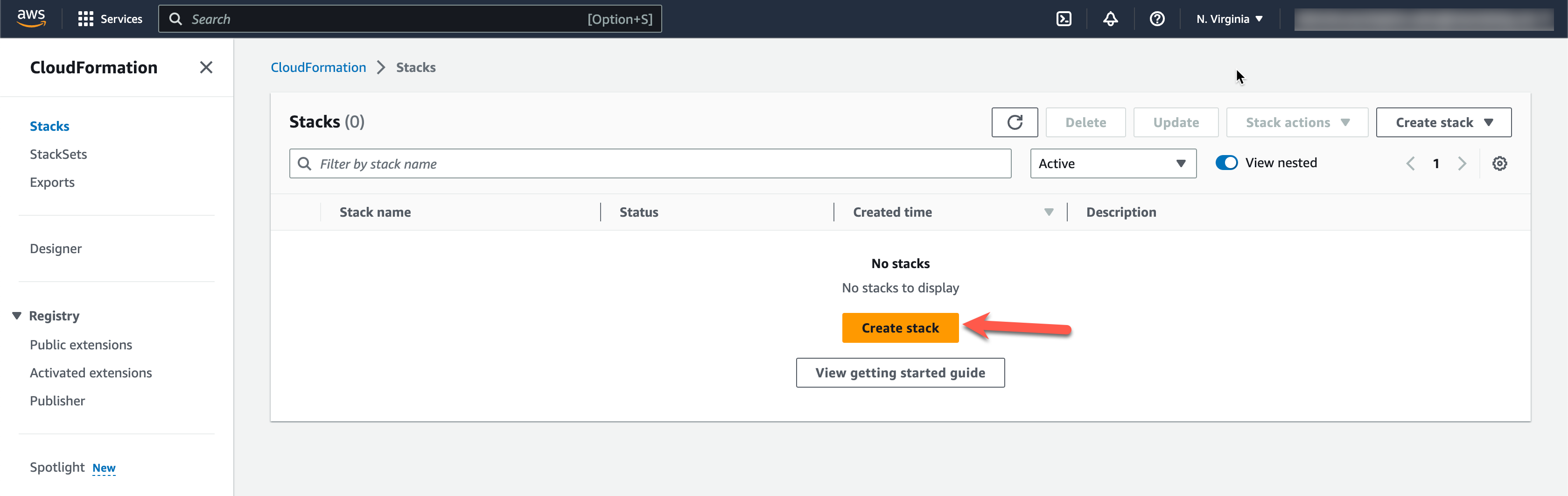Open Exports in the sidebar

(x=52, y=182)
